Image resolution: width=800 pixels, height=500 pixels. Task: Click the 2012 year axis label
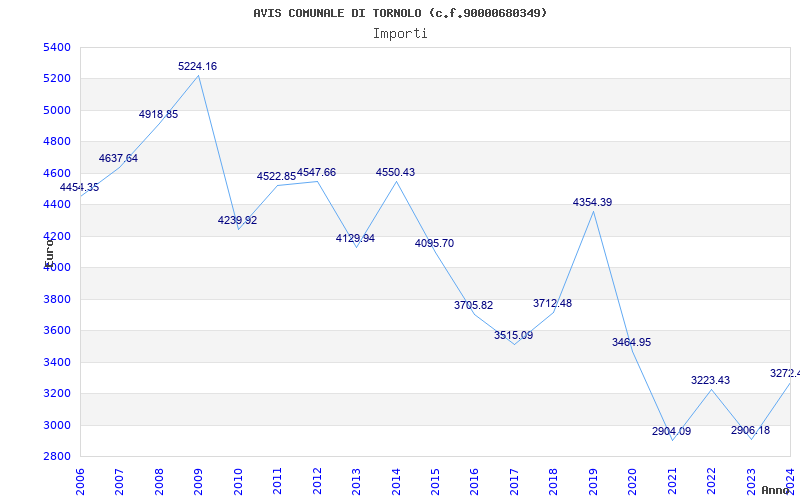pos(317,482)
